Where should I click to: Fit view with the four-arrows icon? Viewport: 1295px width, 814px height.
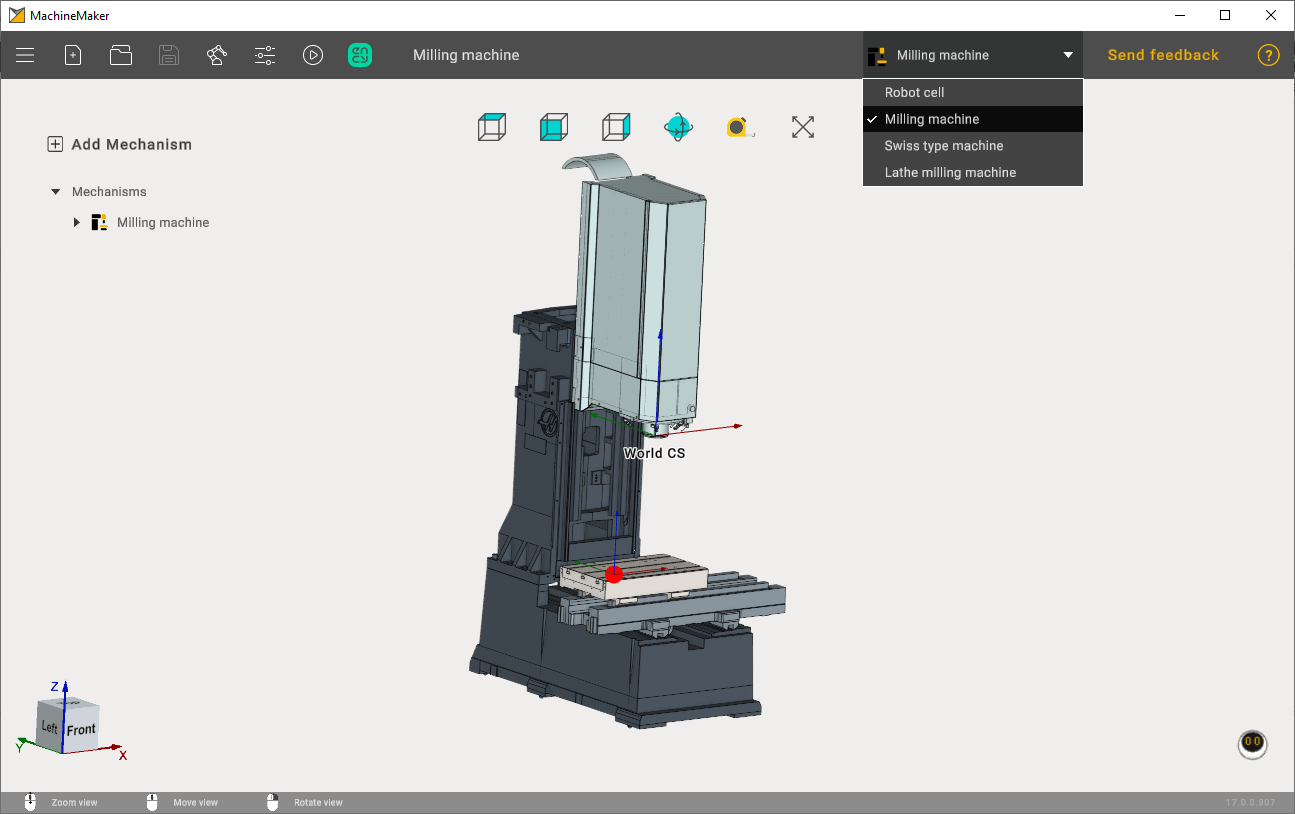803,127
